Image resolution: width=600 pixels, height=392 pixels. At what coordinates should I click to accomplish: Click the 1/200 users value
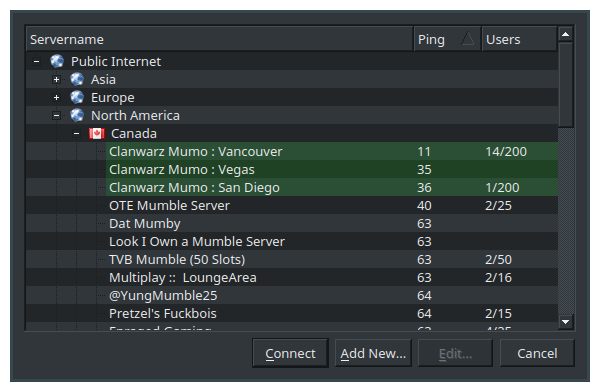(502, 187)
